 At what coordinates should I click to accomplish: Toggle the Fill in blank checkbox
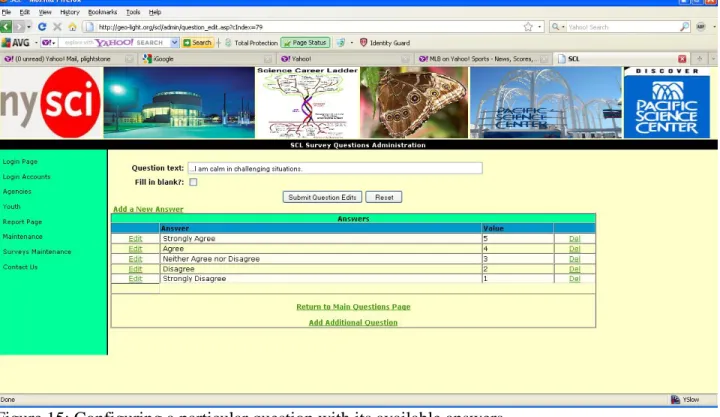tap(193, 182)
